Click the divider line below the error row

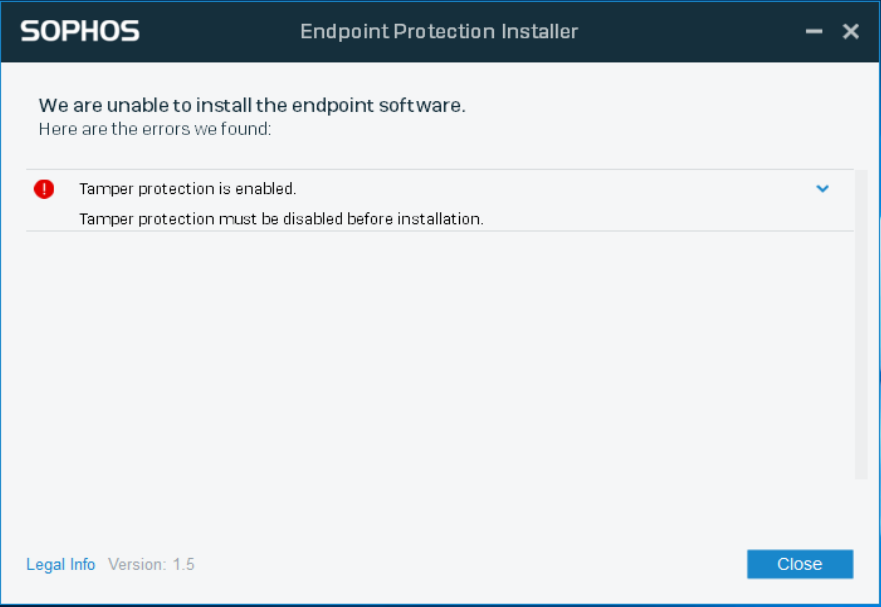pos(440,233)
